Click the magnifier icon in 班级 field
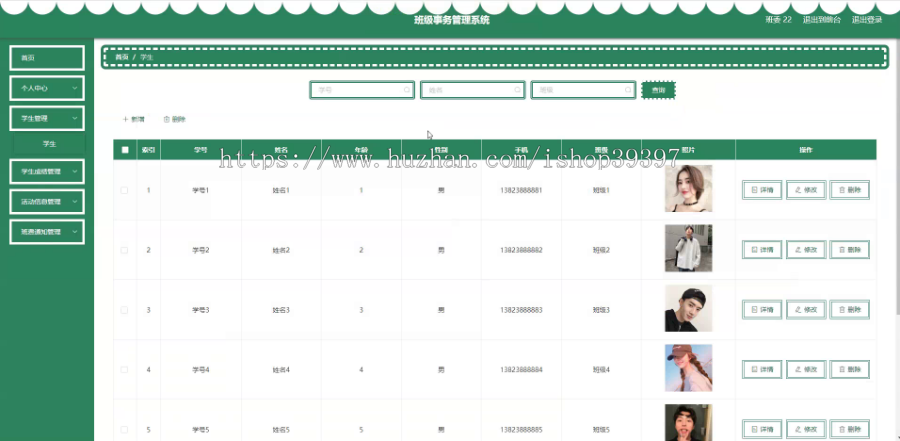The width and height of the screenshot is (900, 441). [x=628, y=90]
